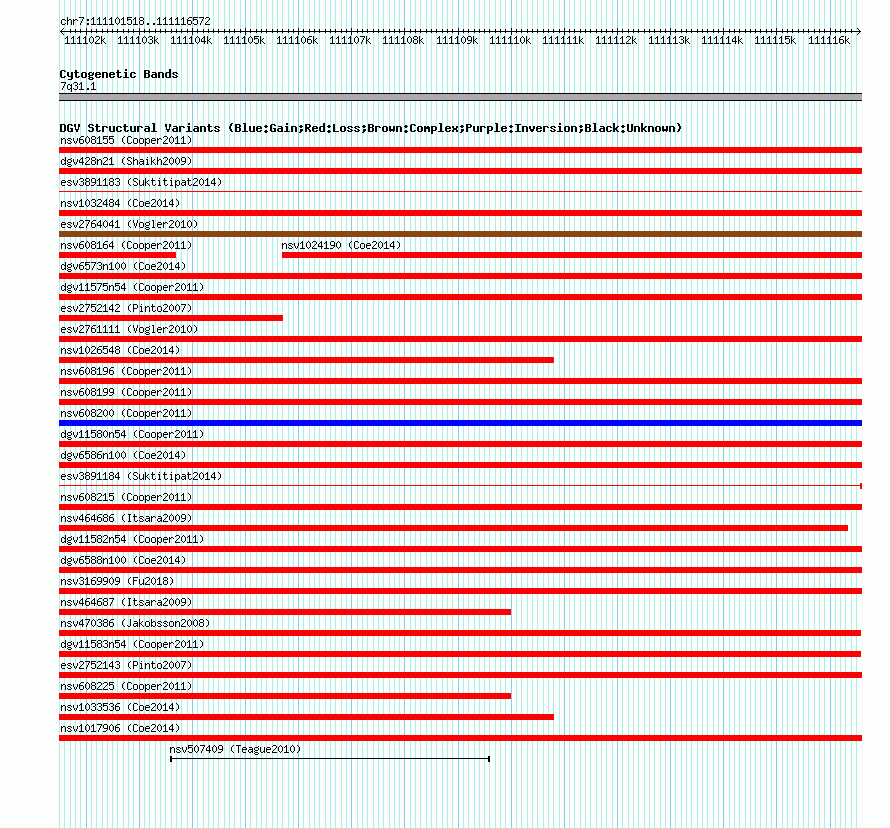890x828 pixels.
Task: Click the dgv6588n100 (Coe2014) label
Action: [123, 560]
